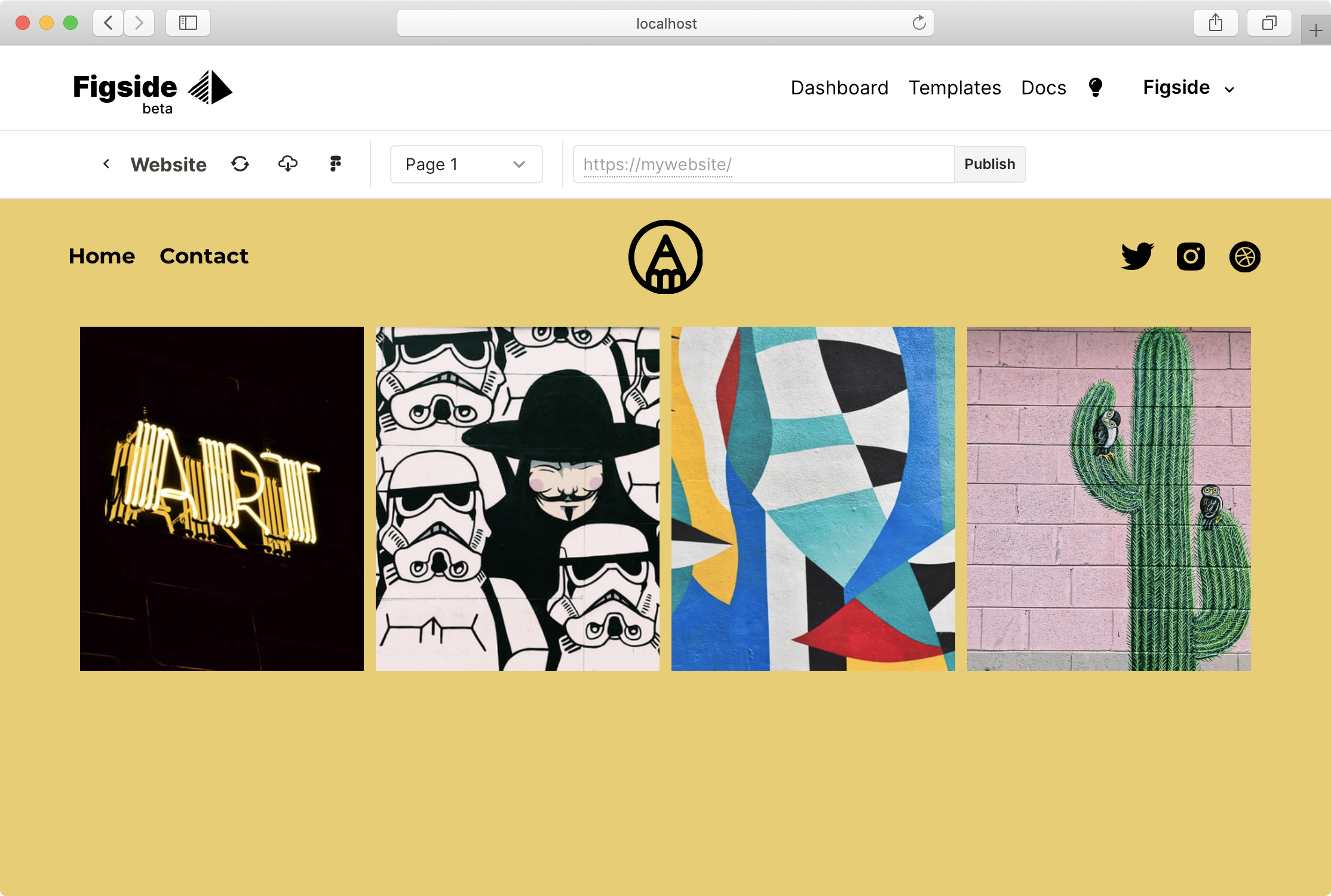The width and height of the screenshot is (1331, 896).
Task: Click the Publish button
Action: 990,164
